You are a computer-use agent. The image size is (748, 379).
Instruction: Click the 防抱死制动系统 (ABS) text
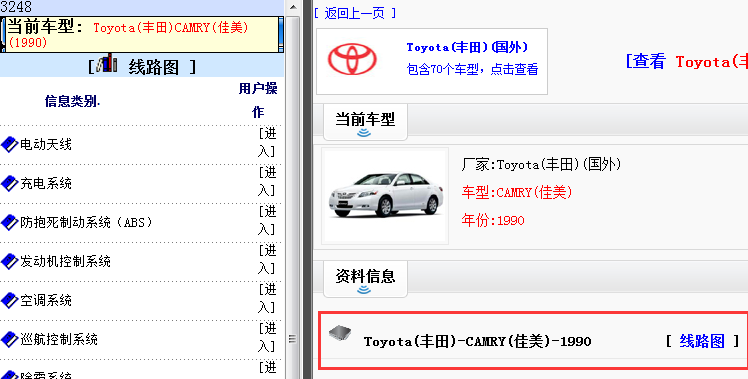[x=86, y=222]
